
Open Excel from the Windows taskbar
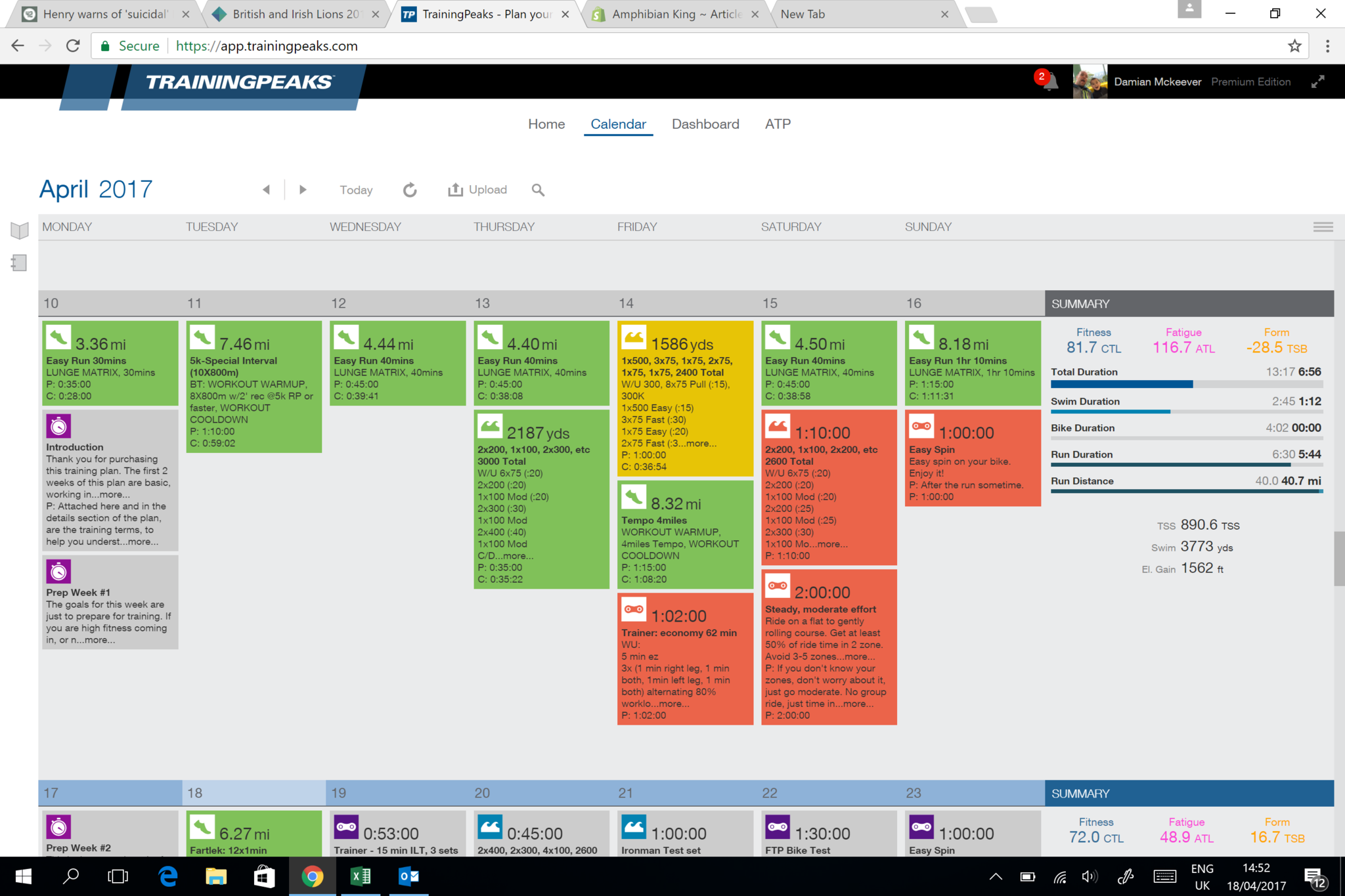tap(361, 876)
